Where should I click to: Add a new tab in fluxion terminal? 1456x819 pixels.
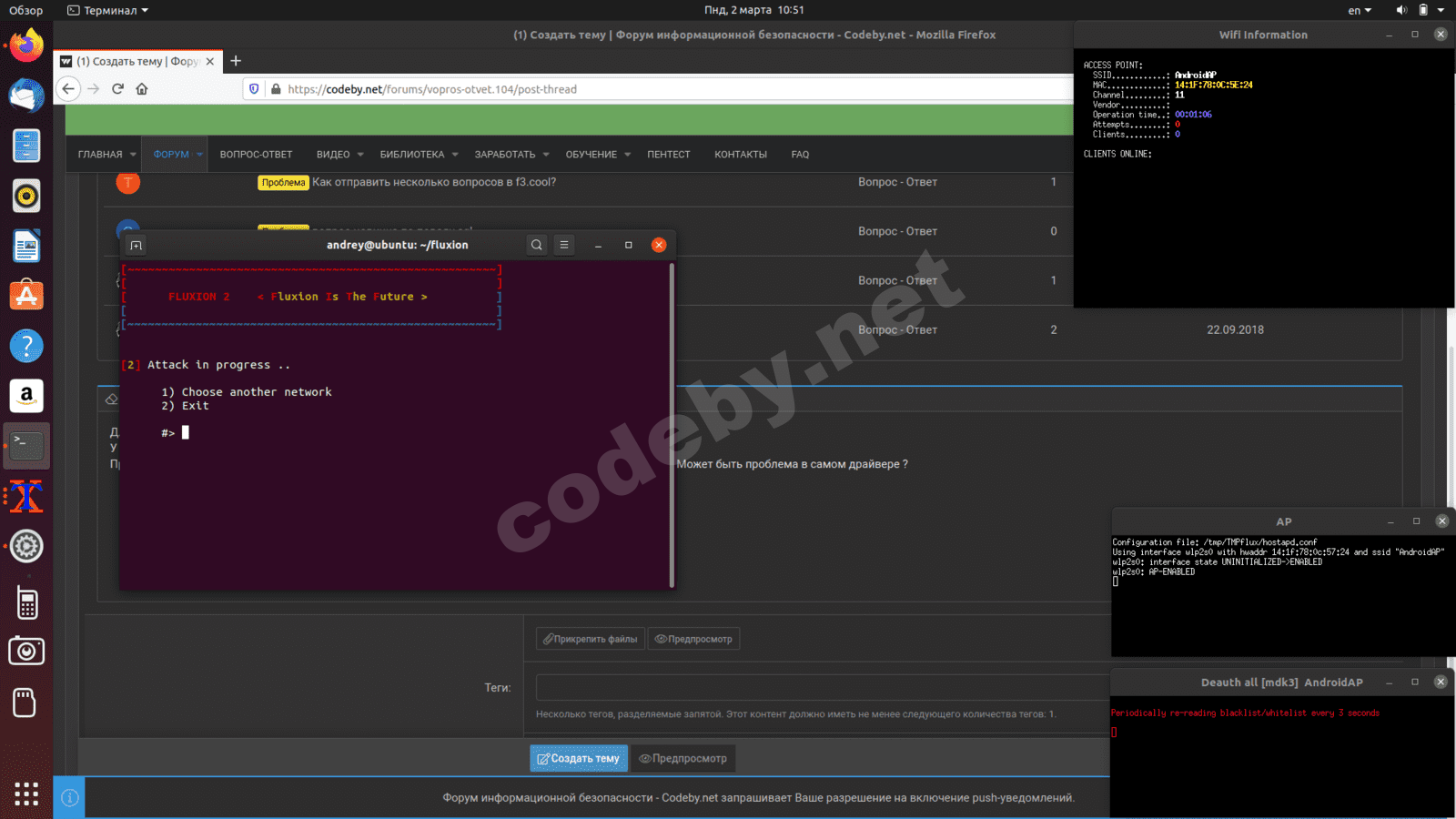(136, 245)
